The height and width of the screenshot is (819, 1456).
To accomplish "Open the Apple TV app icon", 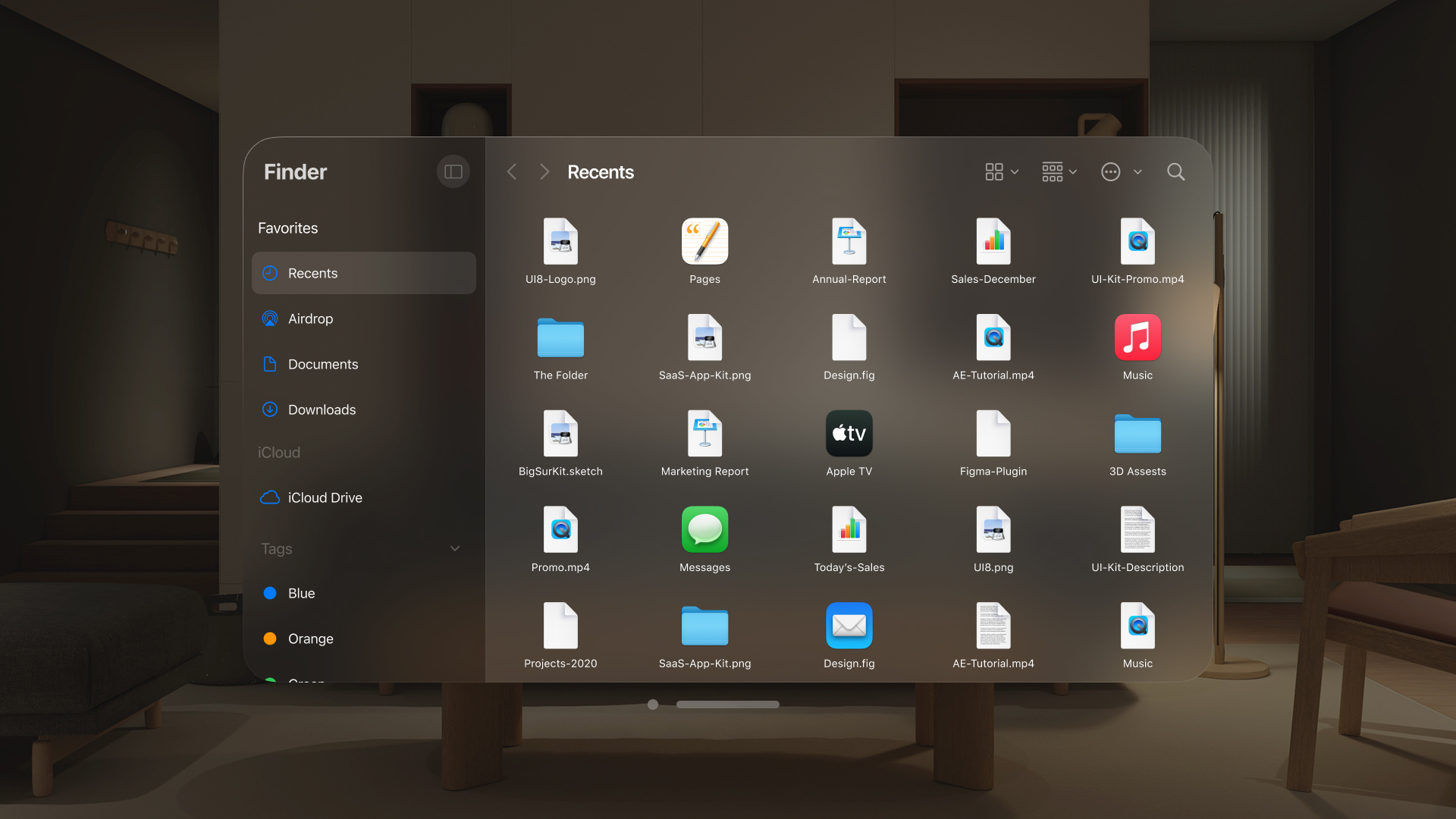I will coord(849,434).
